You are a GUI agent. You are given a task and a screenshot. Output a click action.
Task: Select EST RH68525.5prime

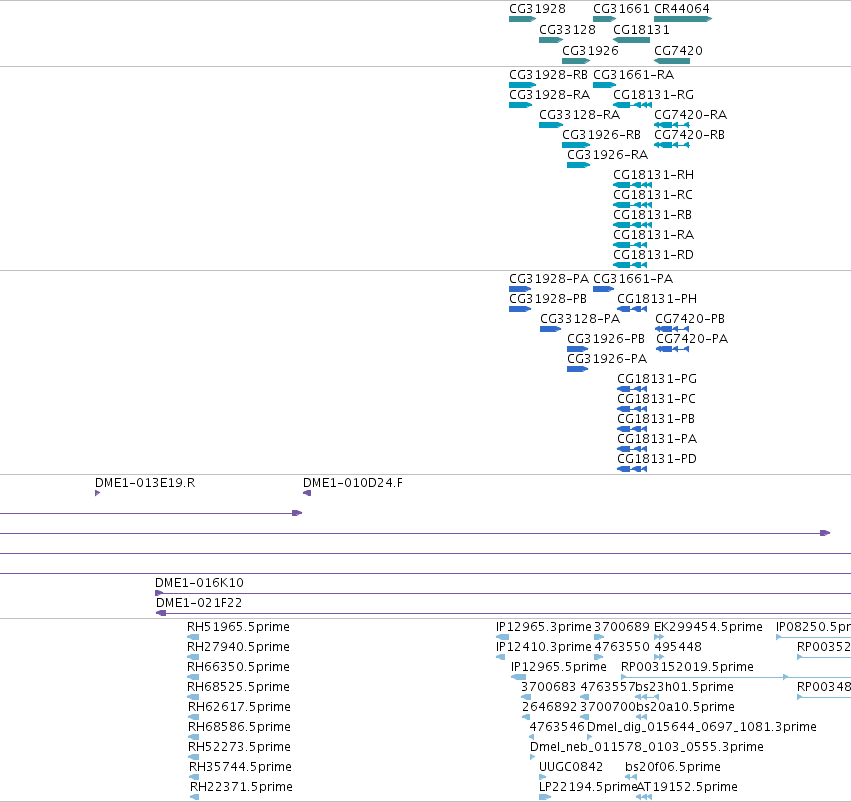pos(193,698)
